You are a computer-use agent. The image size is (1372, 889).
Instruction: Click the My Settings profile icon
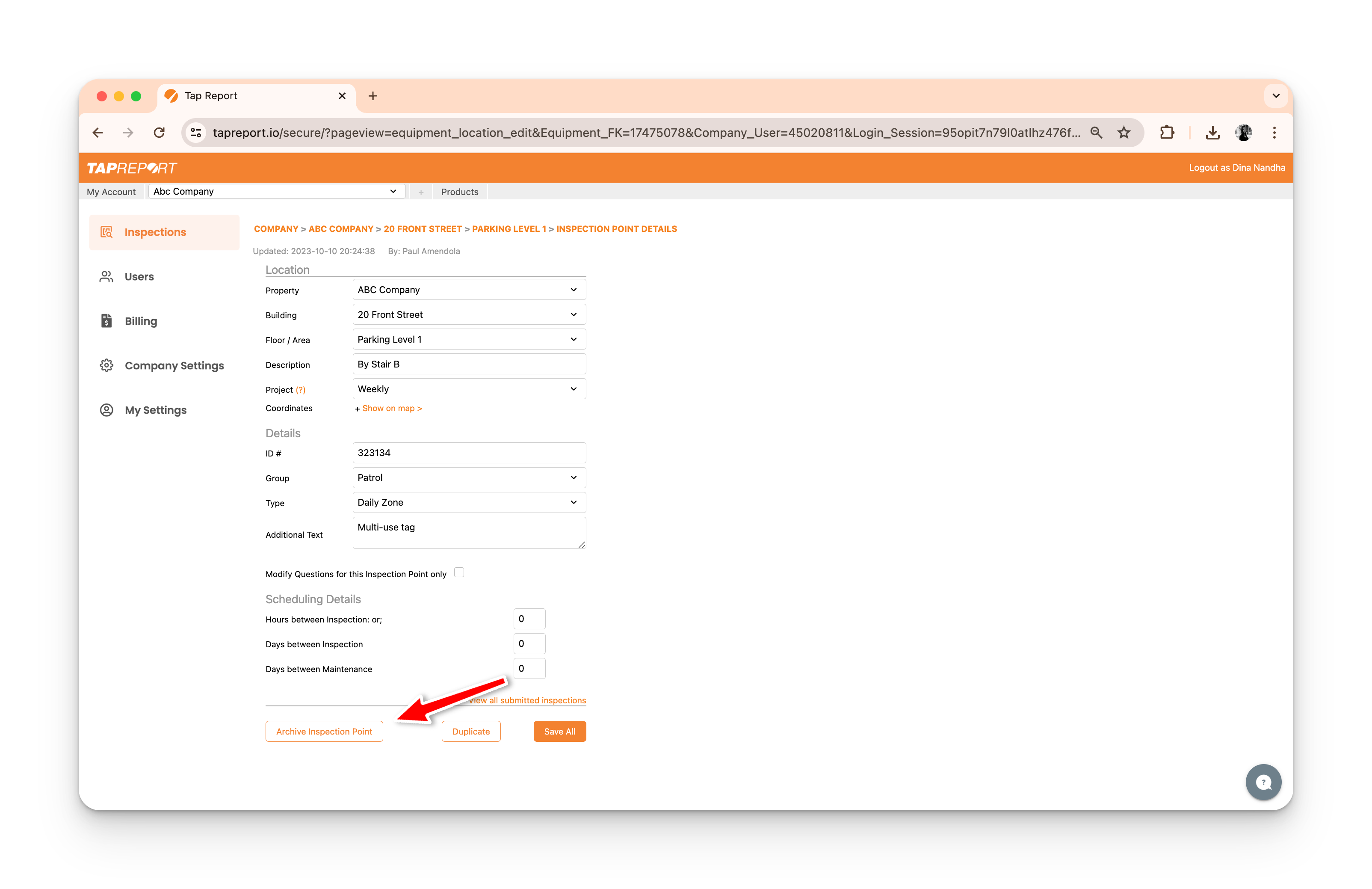pos(106,410)
